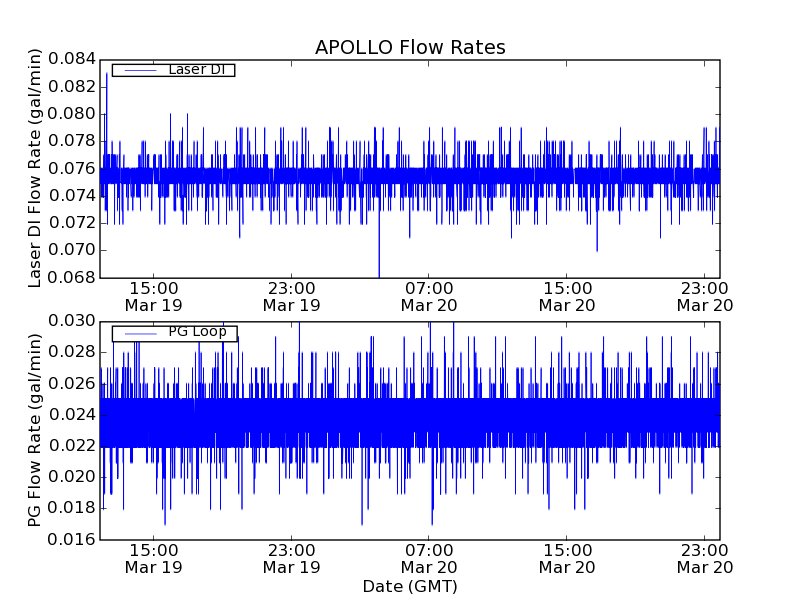Click '23:00 Mar 20' under the Laser DI plot
The height and width of the screenshot is (600, 800).
click(x=705, y=297)
